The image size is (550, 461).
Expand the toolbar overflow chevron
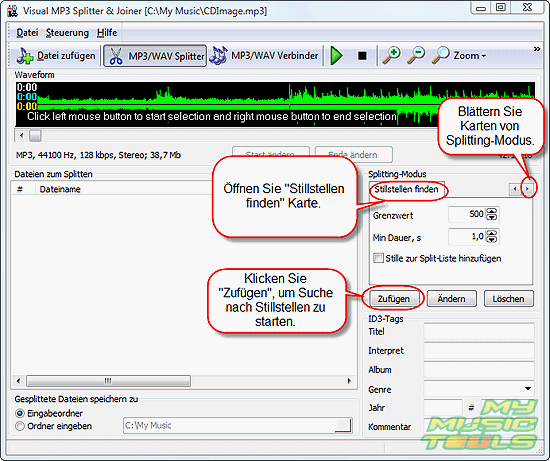(x=537, y=49)
